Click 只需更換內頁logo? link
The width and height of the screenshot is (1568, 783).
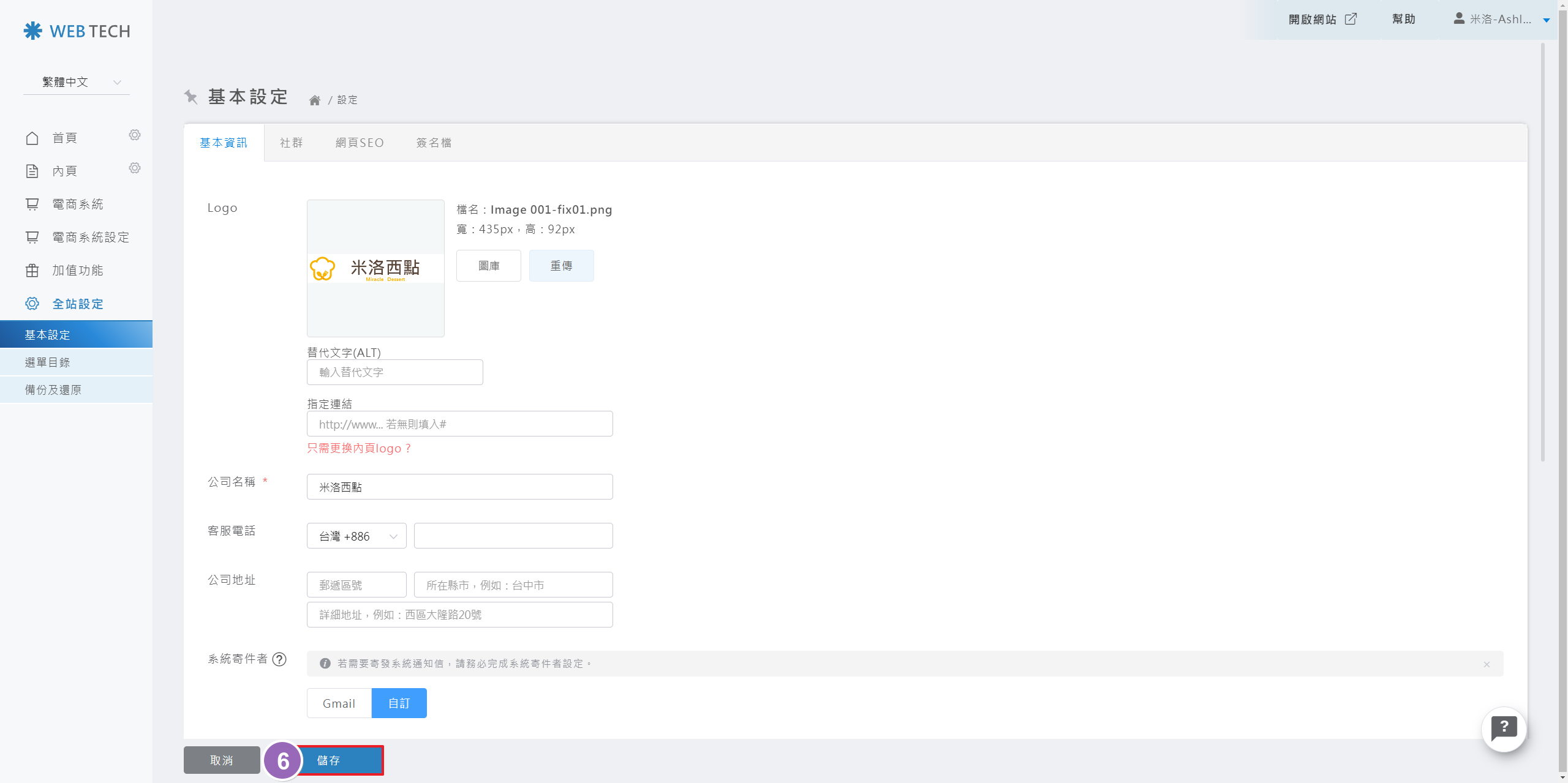click(359, 449)
